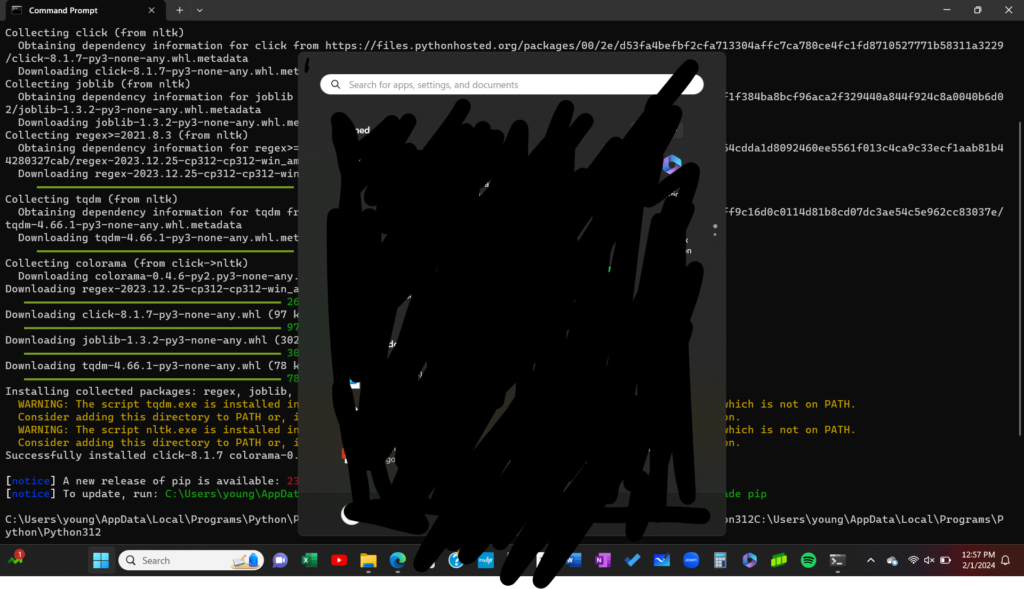The height and width of the screenshot is (589, 1024).
Task: Open Excel from the taskbar
Action: coord(310,560)
